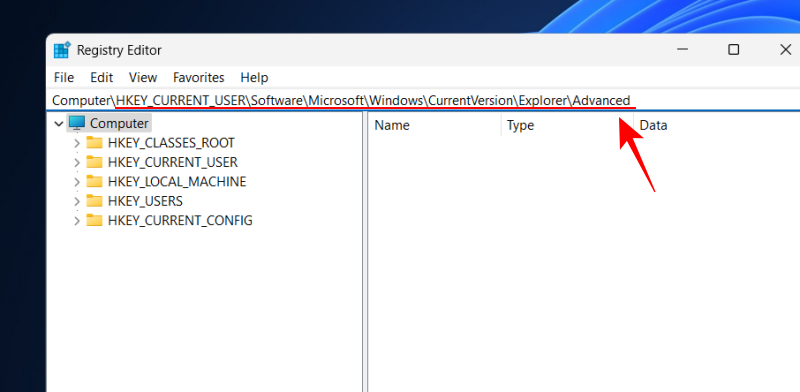Select HKEY_CURRENT_CONFIG text in the tree
Screen dimensions: 800x392
coord(180,220)
